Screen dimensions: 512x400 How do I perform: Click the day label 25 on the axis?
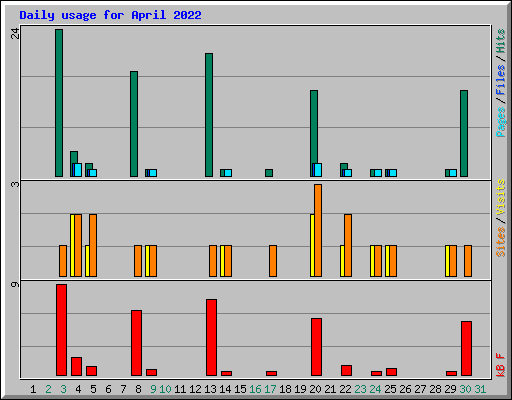click(x=390, y=389)
